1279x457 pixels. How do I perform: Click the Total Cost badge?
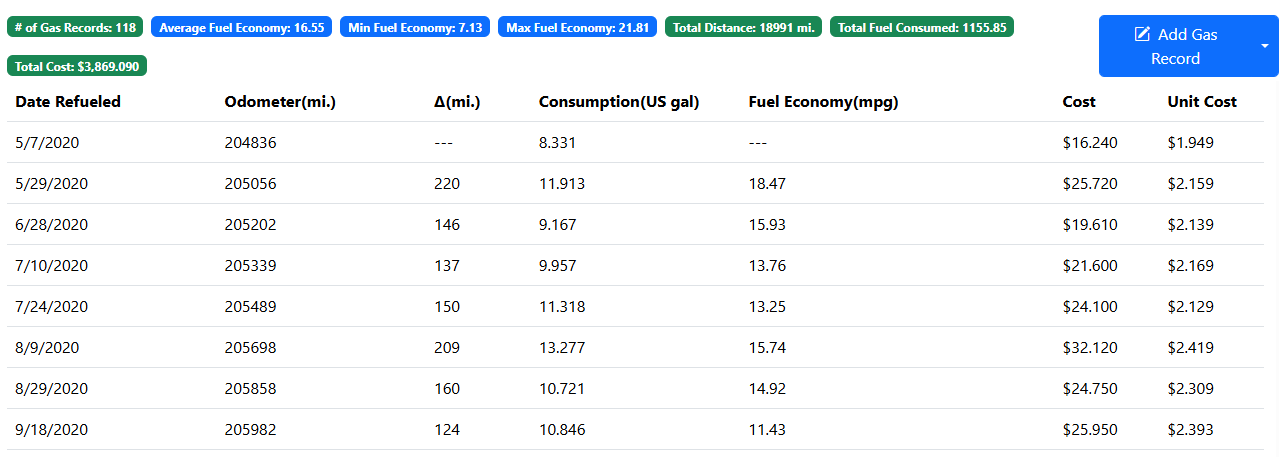point(77,66)
